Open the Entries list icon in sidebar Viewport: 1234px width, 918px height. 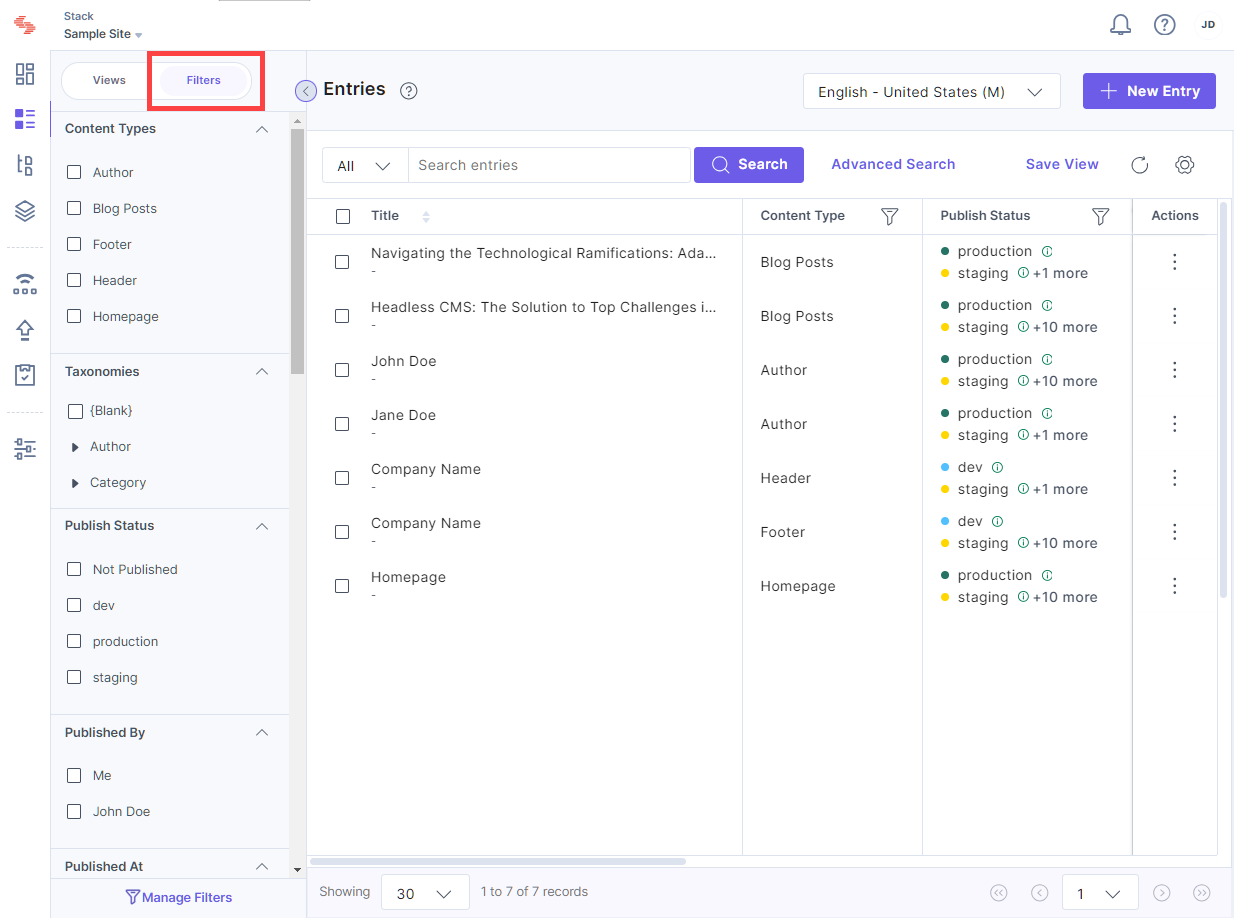click(25, 119)
